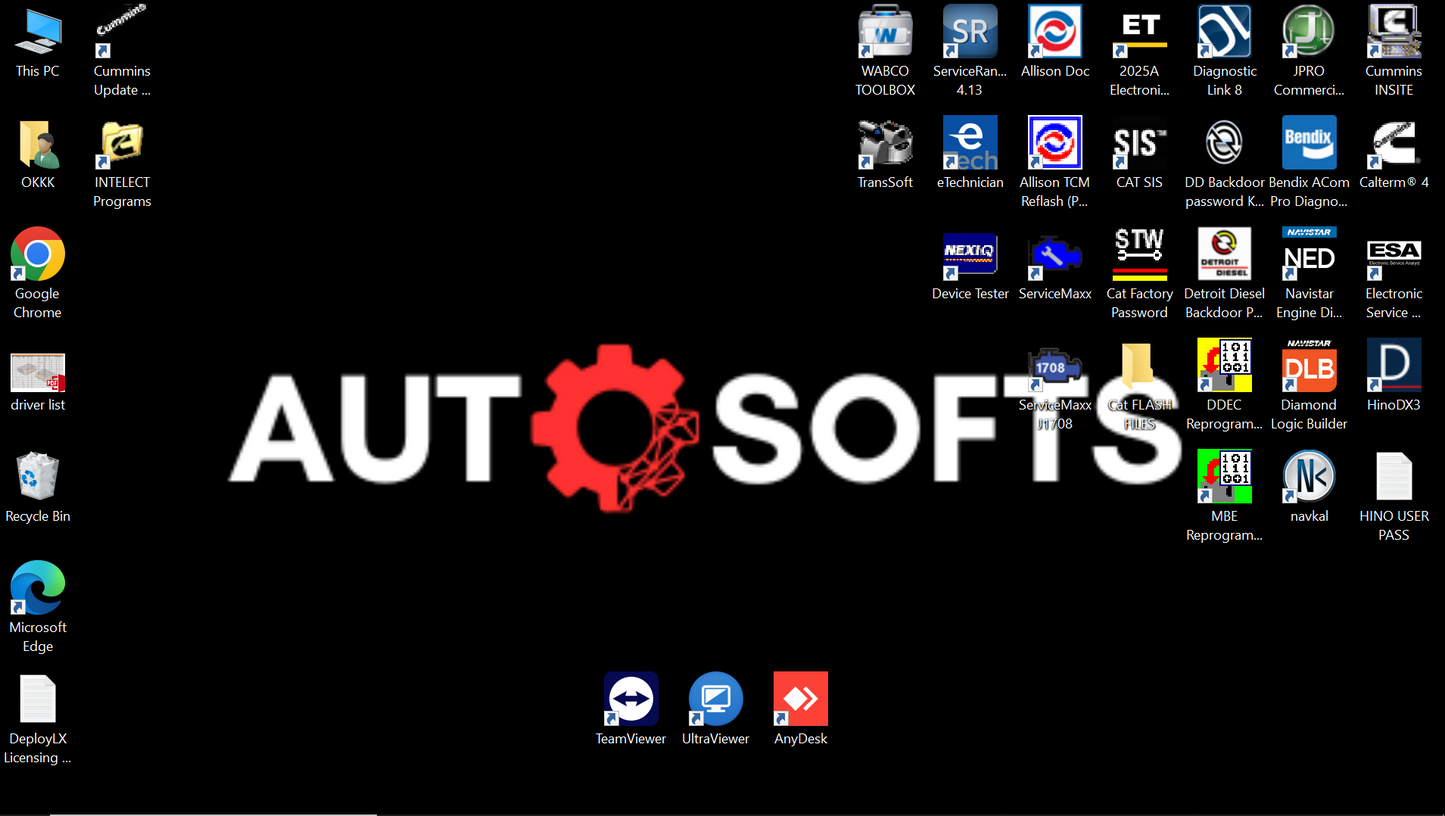This screenshot has height=816, width=1445.
Task: Open the HINO USER PASS document
Action: pos(1393,480)
